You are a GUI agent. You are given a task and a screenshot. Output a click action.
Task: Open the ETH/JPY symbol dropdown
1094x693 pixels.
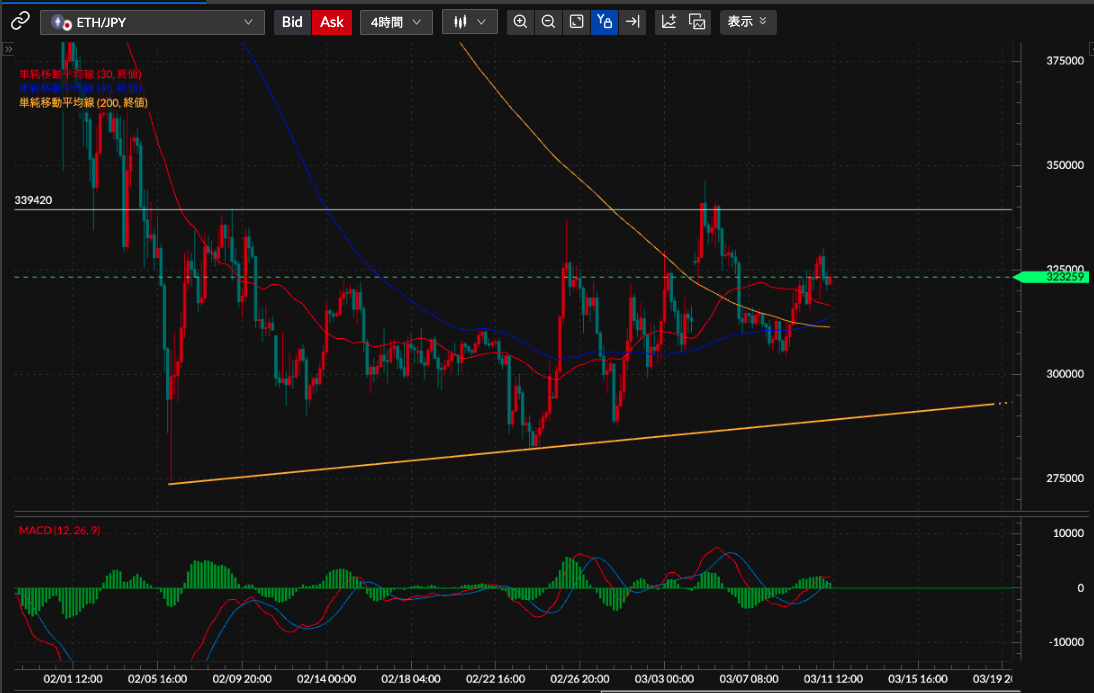152,22
